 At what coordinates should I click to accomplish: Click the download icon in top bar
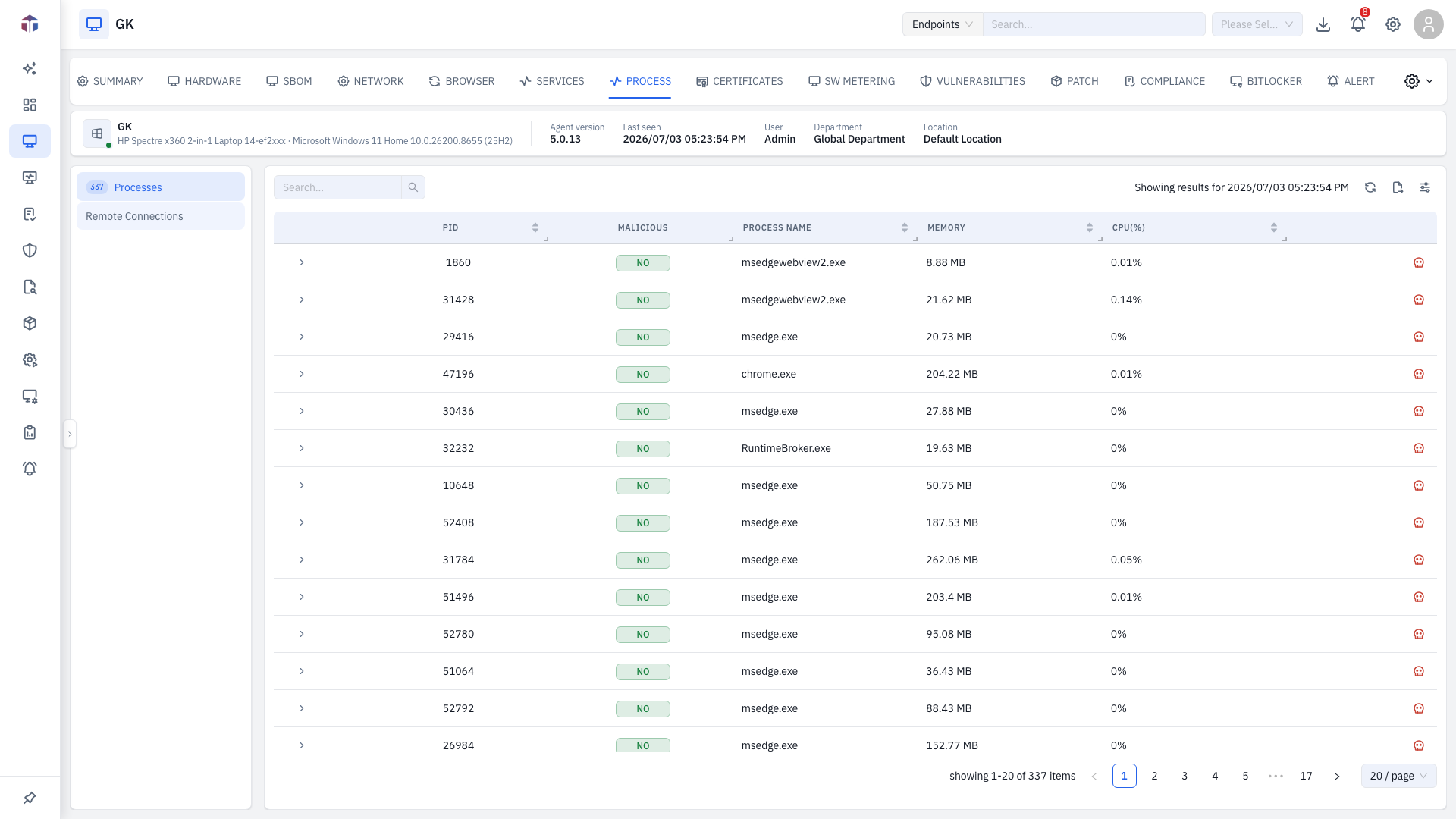pyautogui.click(x=1323, y=24)
